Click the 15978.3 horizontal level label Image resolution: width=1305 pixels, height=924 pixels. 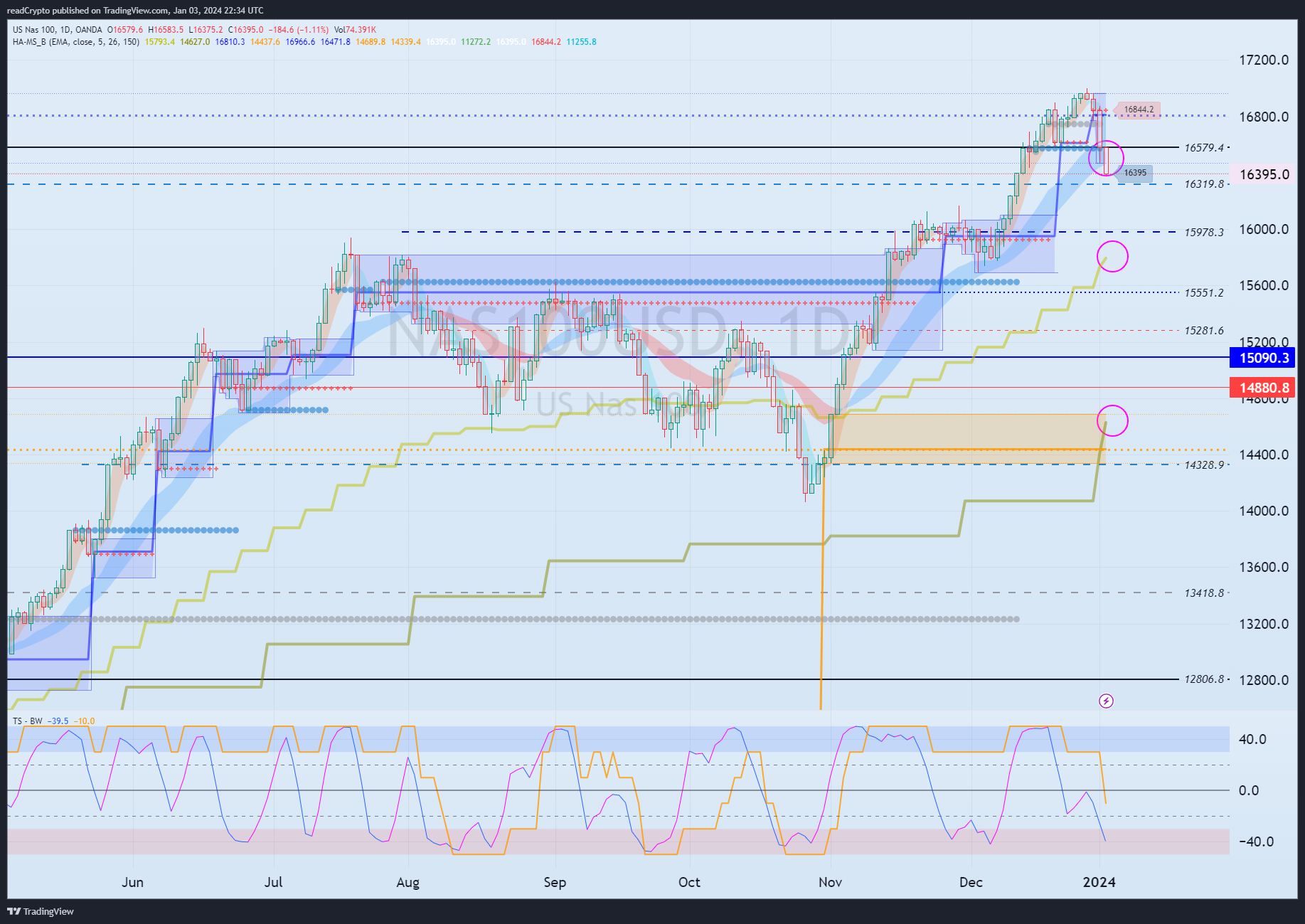click(x=1204, y=233)
